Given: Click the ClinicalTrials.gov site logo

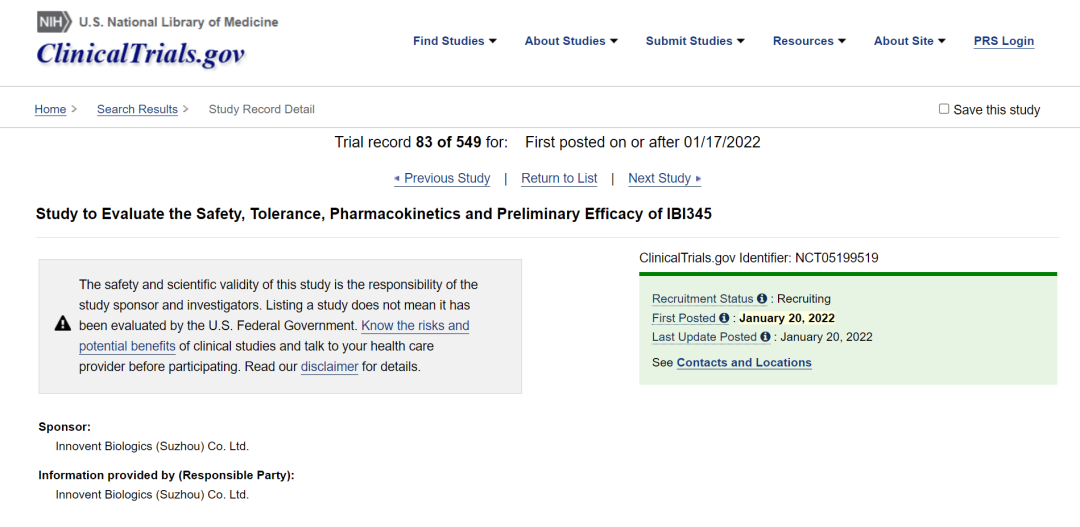Looking at the screenshot, I should [x=140, y=54].
